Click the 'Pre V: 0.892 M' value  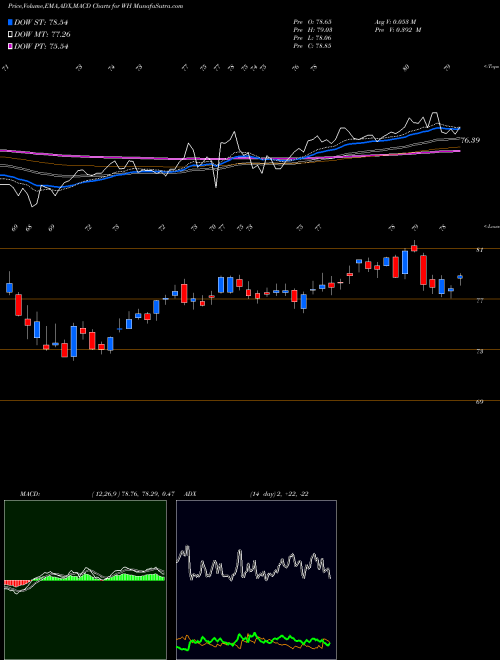tap(397, 30)
